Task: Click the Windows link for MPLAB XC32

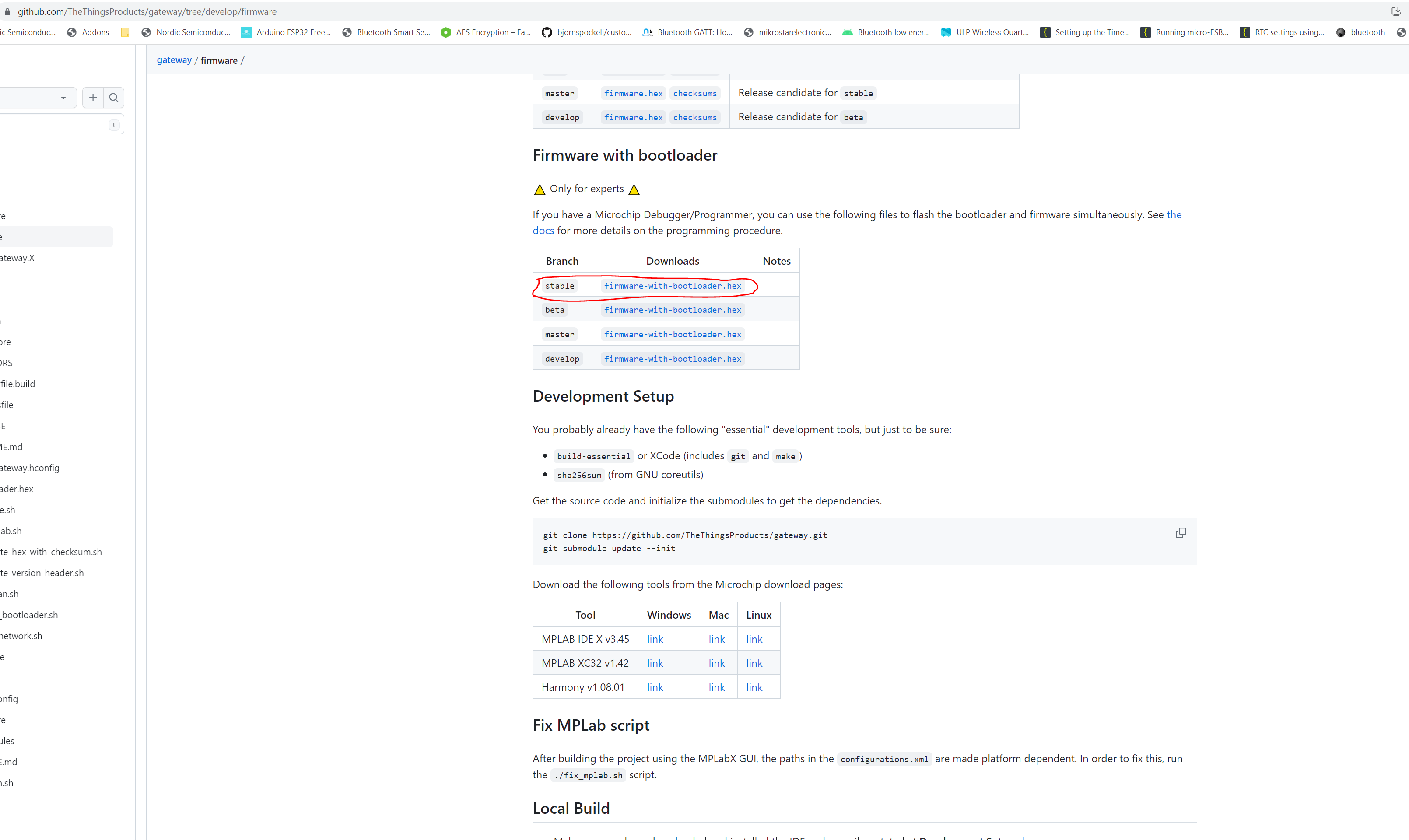Action: pyautogui.click(x=655, y=663)
